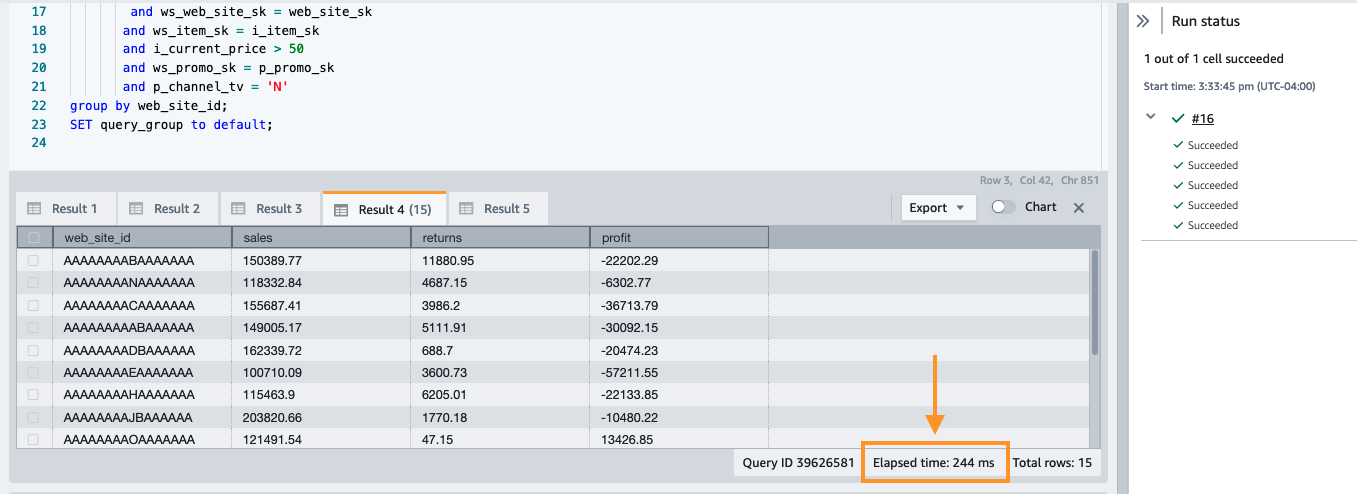The width and height of the screenshot is (1357, 494).
Task: Click sales value 100710.09
Action: pyautogui.click(x=273, y=372)
